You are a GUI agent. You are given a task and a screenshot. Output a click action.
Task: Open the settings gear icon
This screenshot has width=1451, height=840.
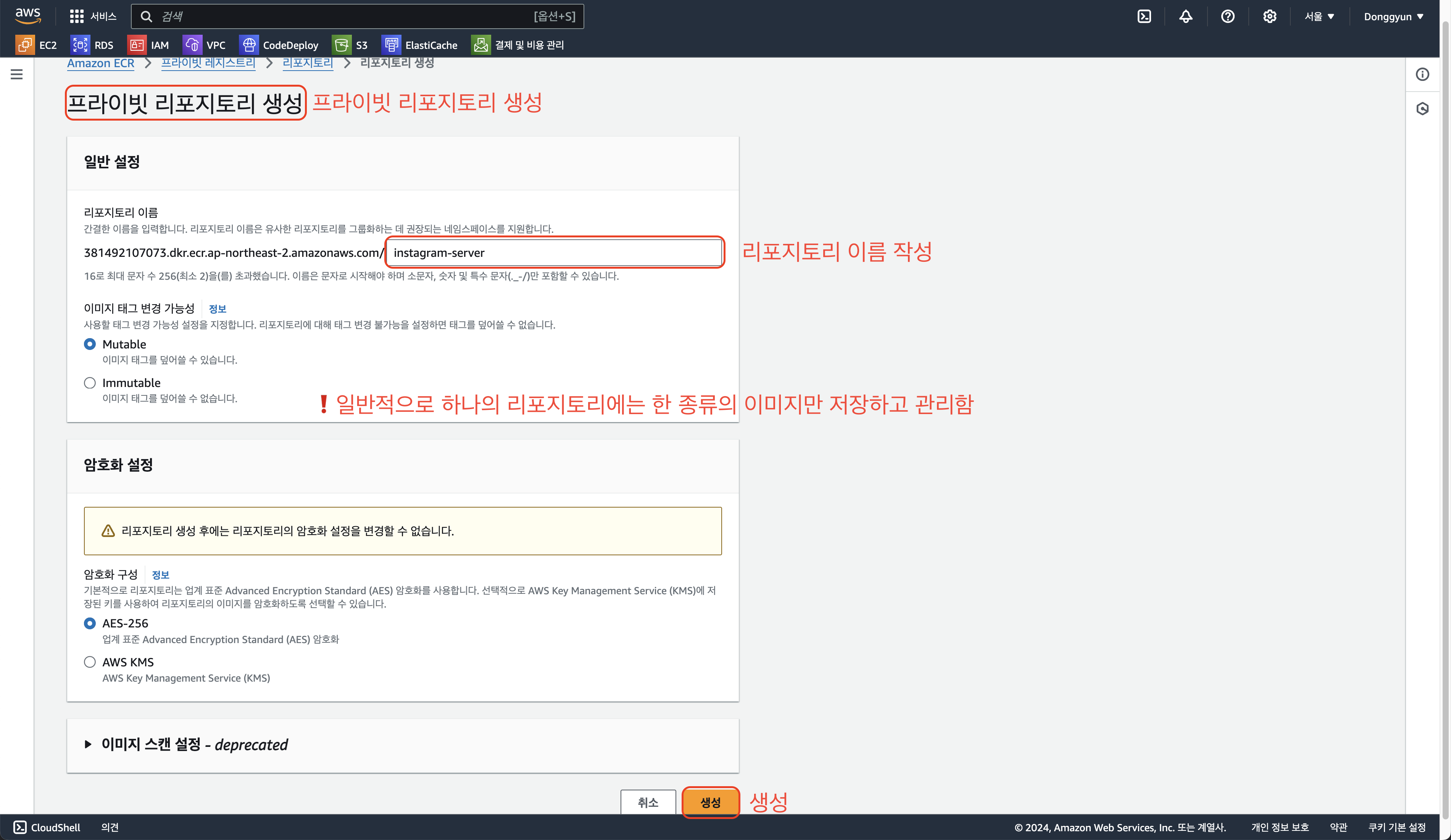(x=1270, y=17)
